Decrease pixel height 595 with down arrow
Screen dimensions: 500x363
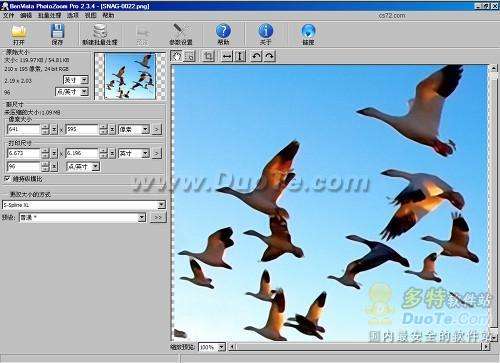[x=104, y=132]
